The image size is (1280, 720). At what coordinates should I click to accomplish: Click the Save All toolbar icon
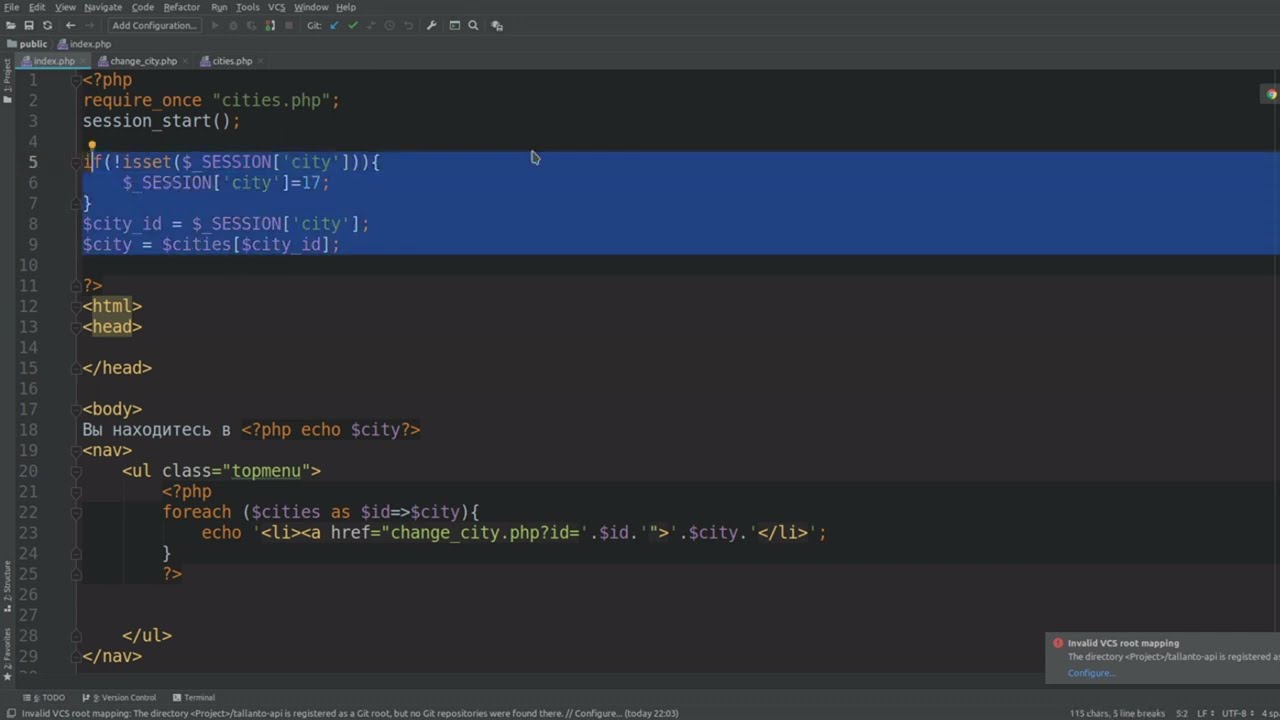[29, 25]
